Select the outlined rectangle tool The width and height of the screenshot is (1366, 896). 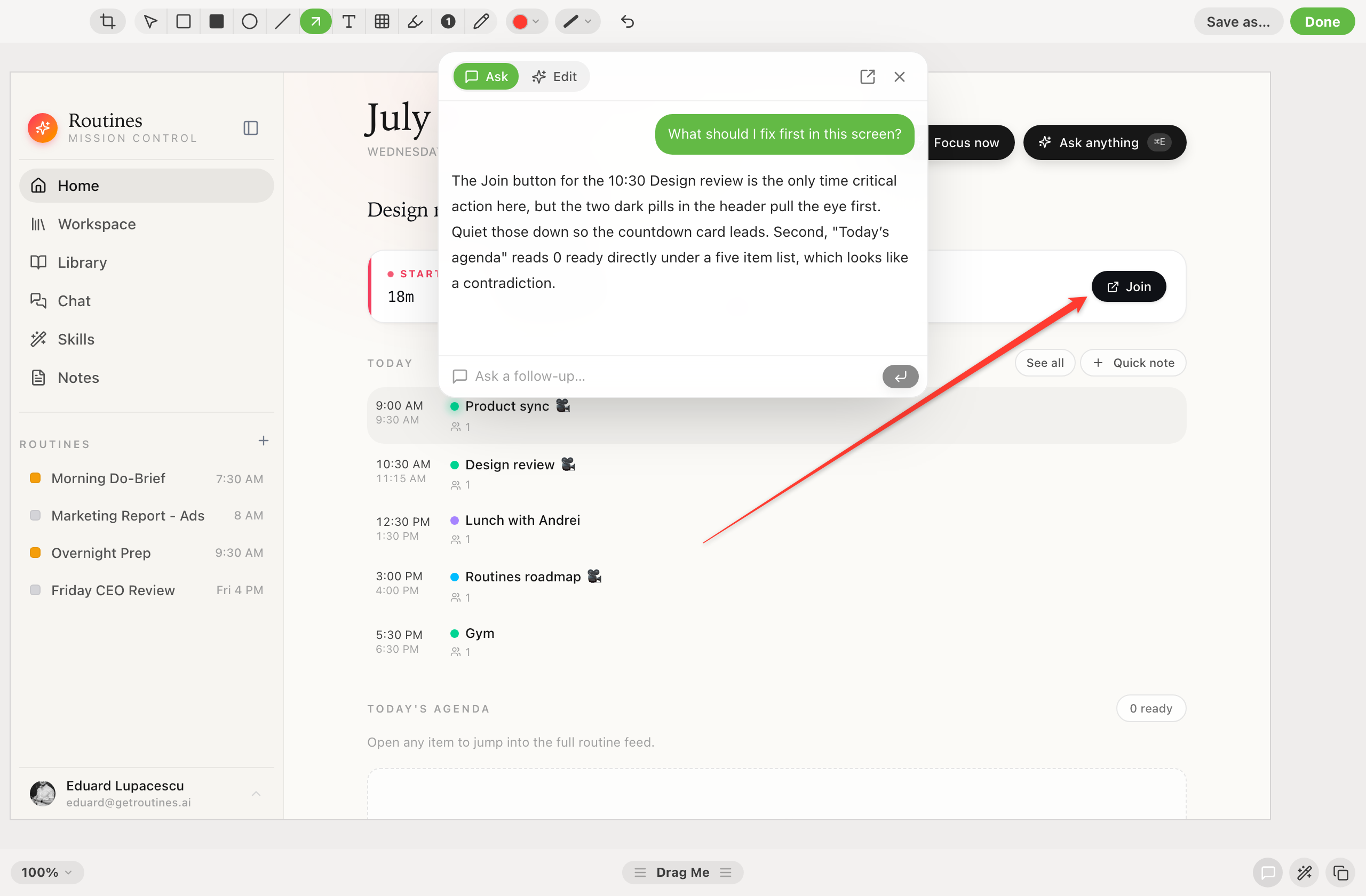click(184, 22)
